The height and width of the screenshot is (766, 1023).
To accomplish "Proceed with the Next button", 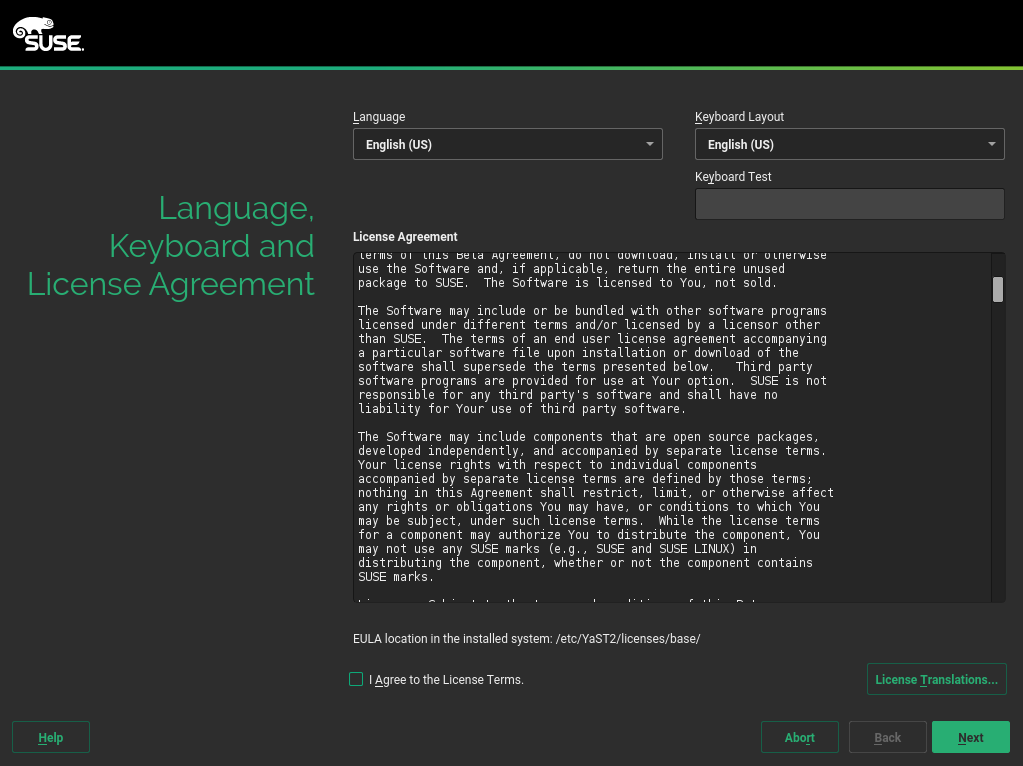I will (x=970, y=738).
